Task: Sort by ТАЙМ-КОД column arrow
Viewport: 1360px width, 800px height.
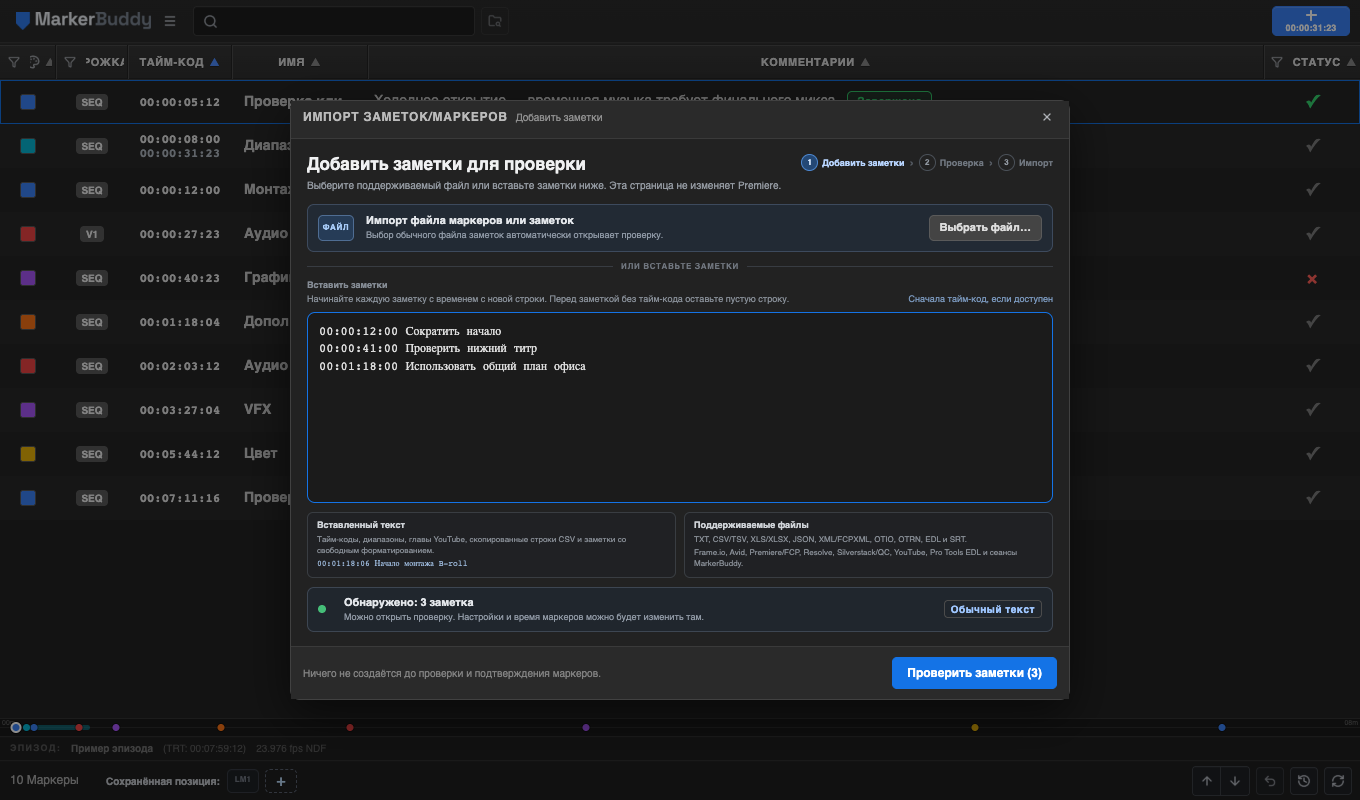Action: click(214, 62)
